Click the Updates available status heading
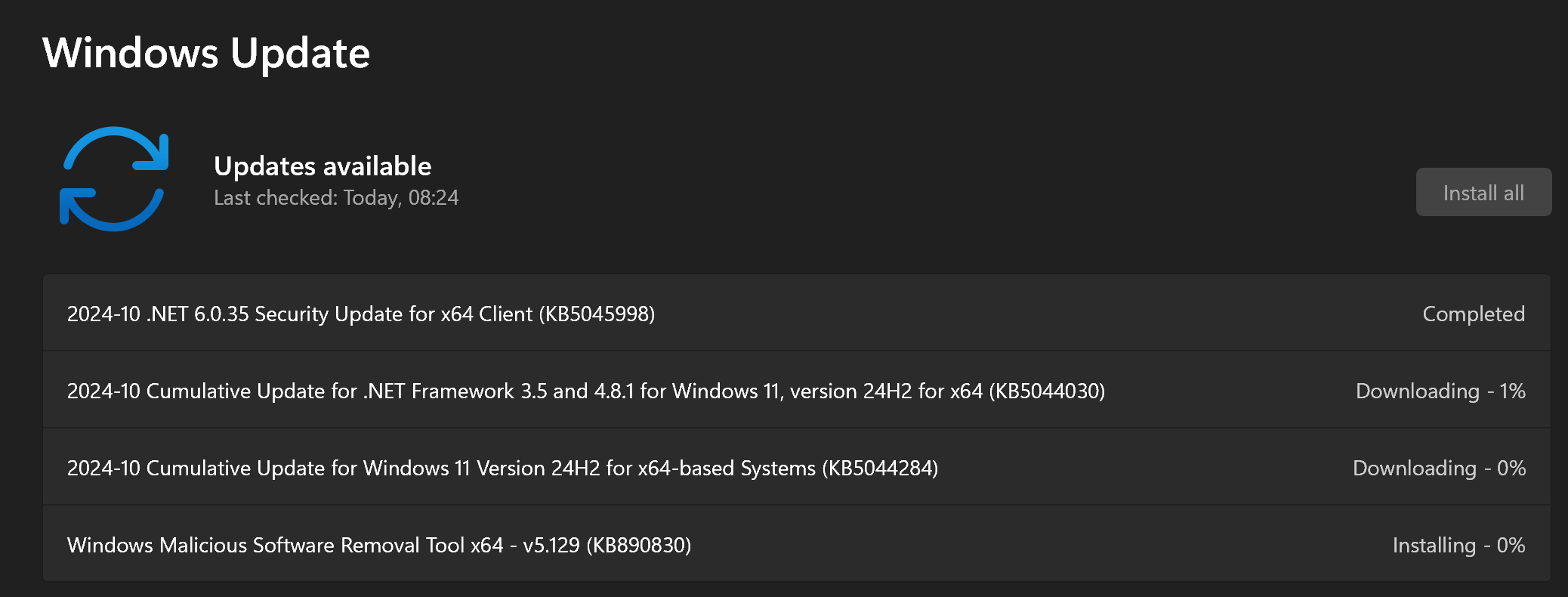Image resolution: width=1568 pixels, height=597 pixels. 323,166
